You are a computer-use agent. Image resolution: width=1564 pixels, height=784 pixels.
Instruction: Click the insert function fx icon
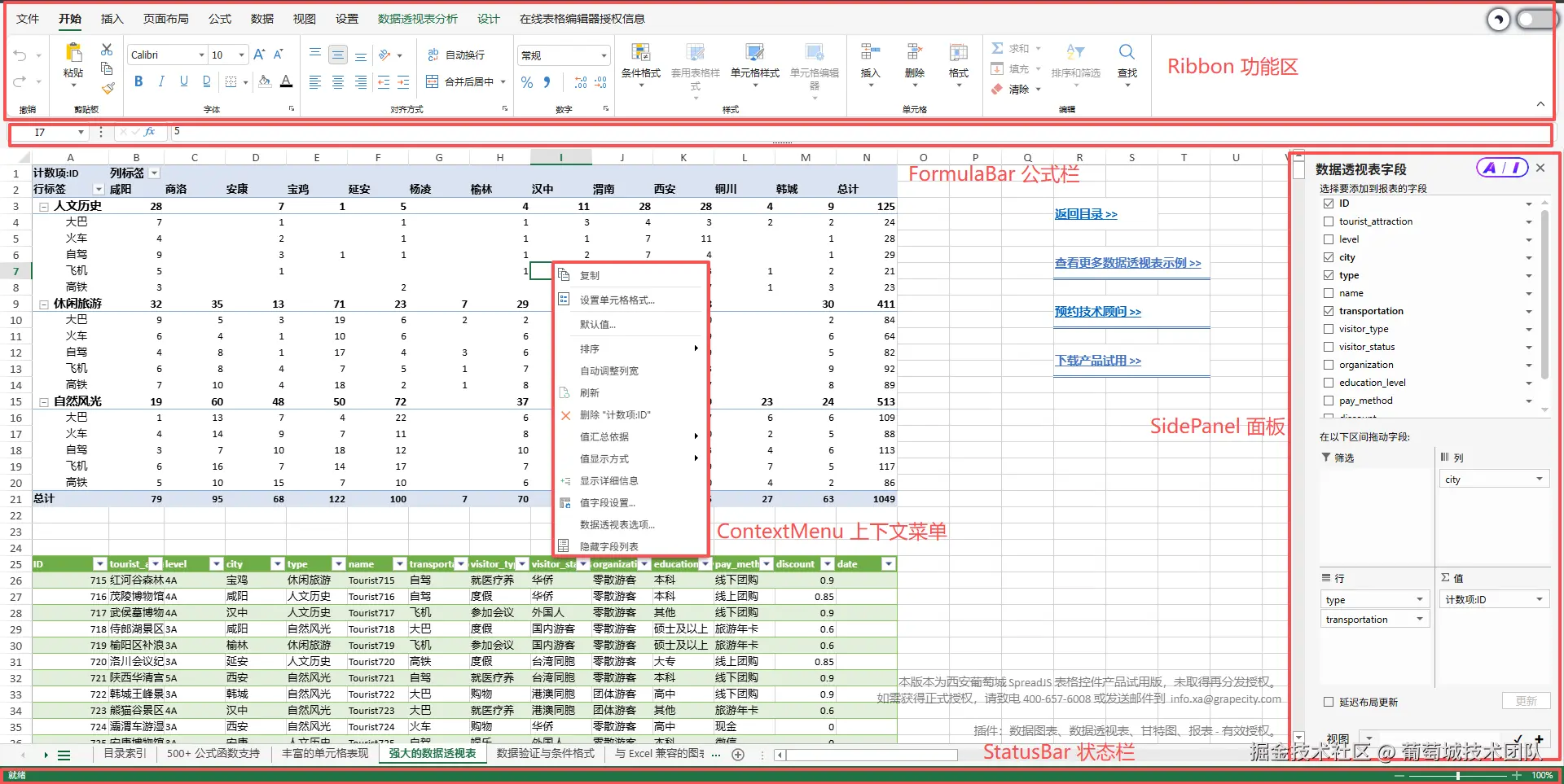coord(150,132)
